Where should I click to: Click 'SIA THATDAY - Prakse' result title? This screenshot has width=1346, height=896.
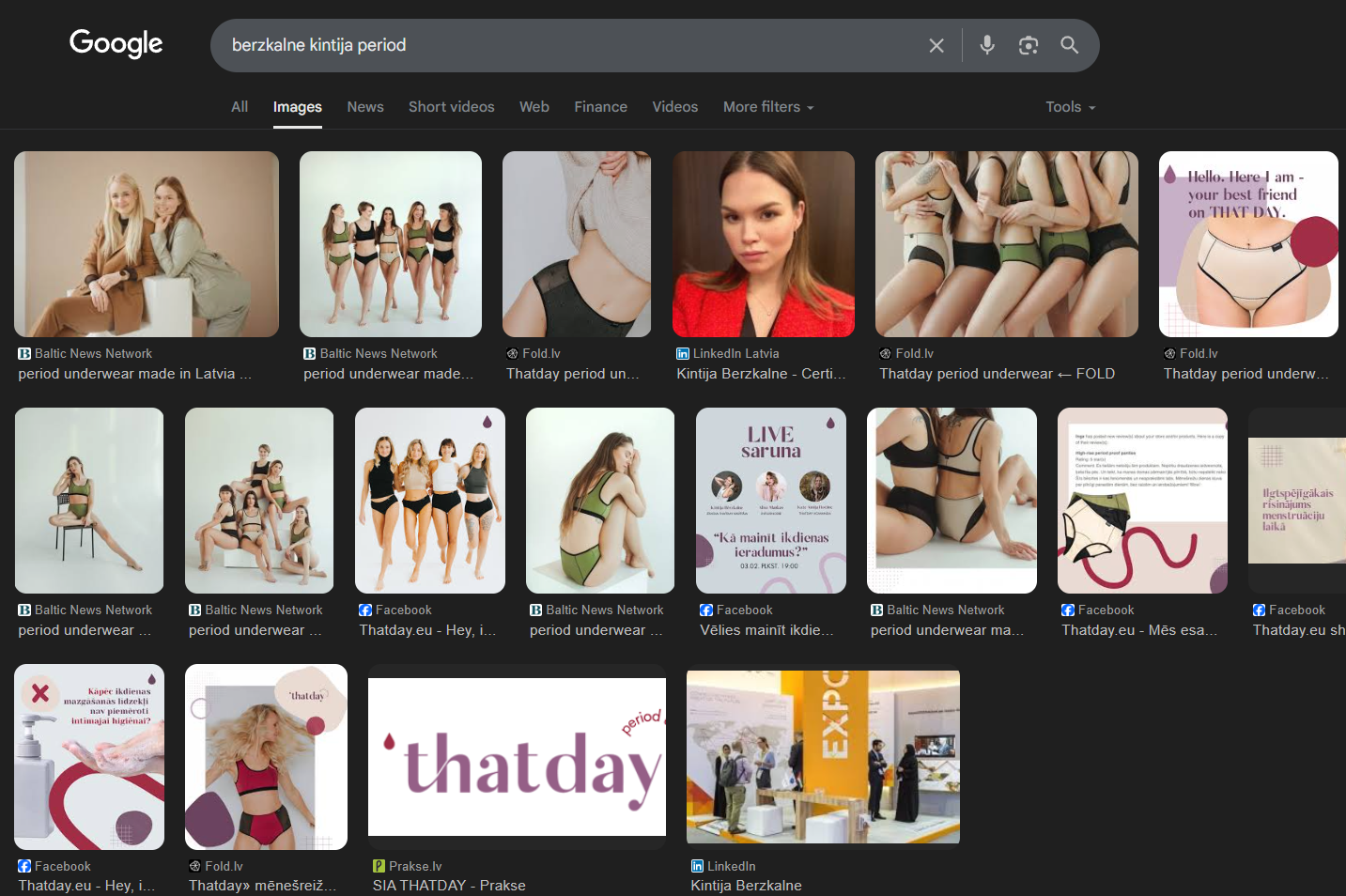(x=449, y=886)
